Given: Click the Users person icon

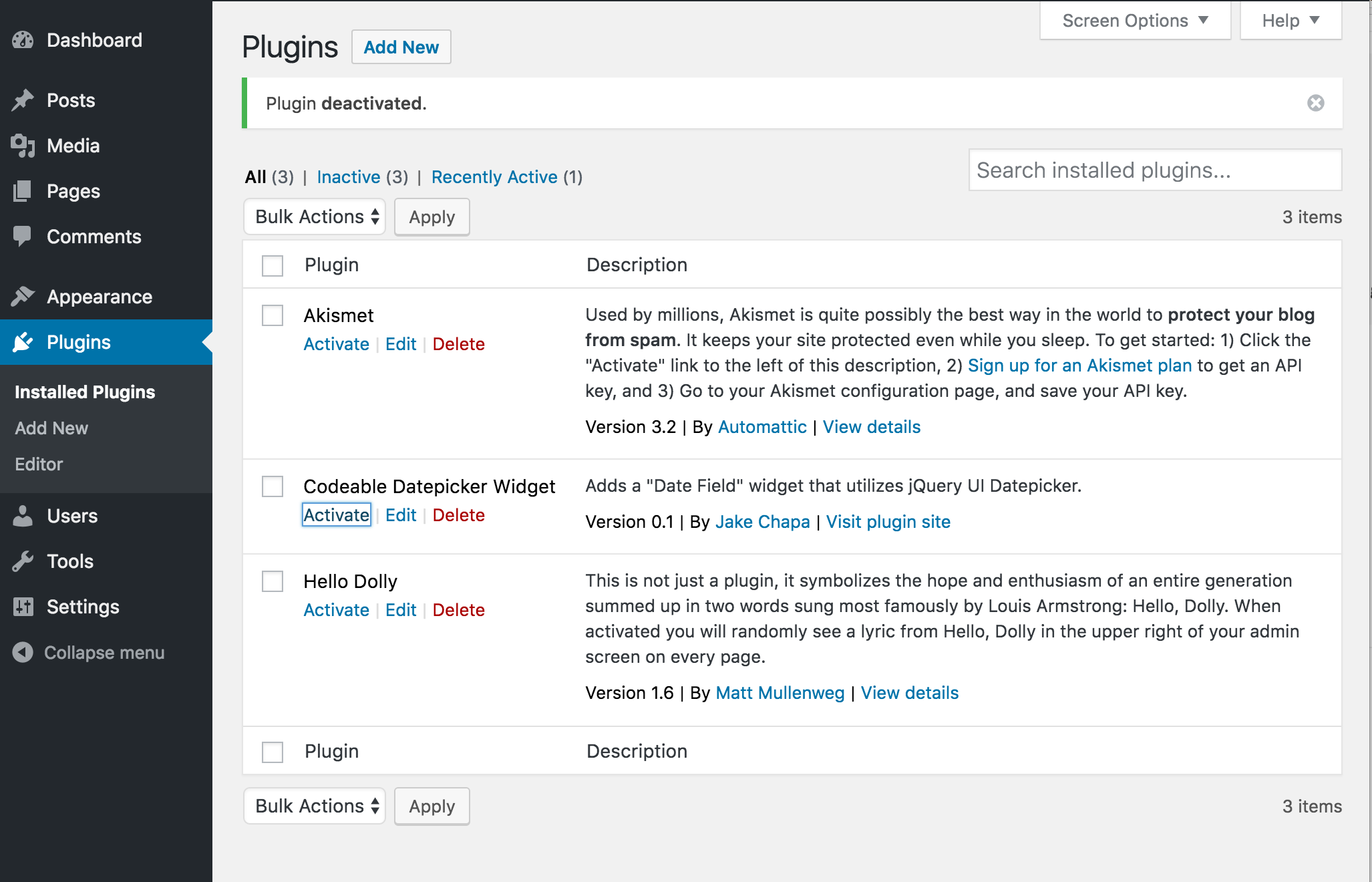Looking at the screenshot, I should click(x=23, y=516).
